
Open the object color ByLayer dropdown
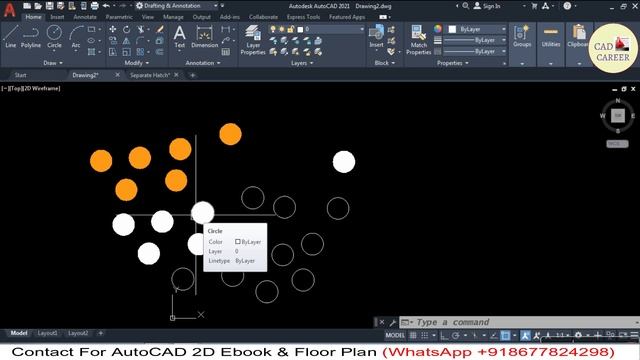pos(477,29)
